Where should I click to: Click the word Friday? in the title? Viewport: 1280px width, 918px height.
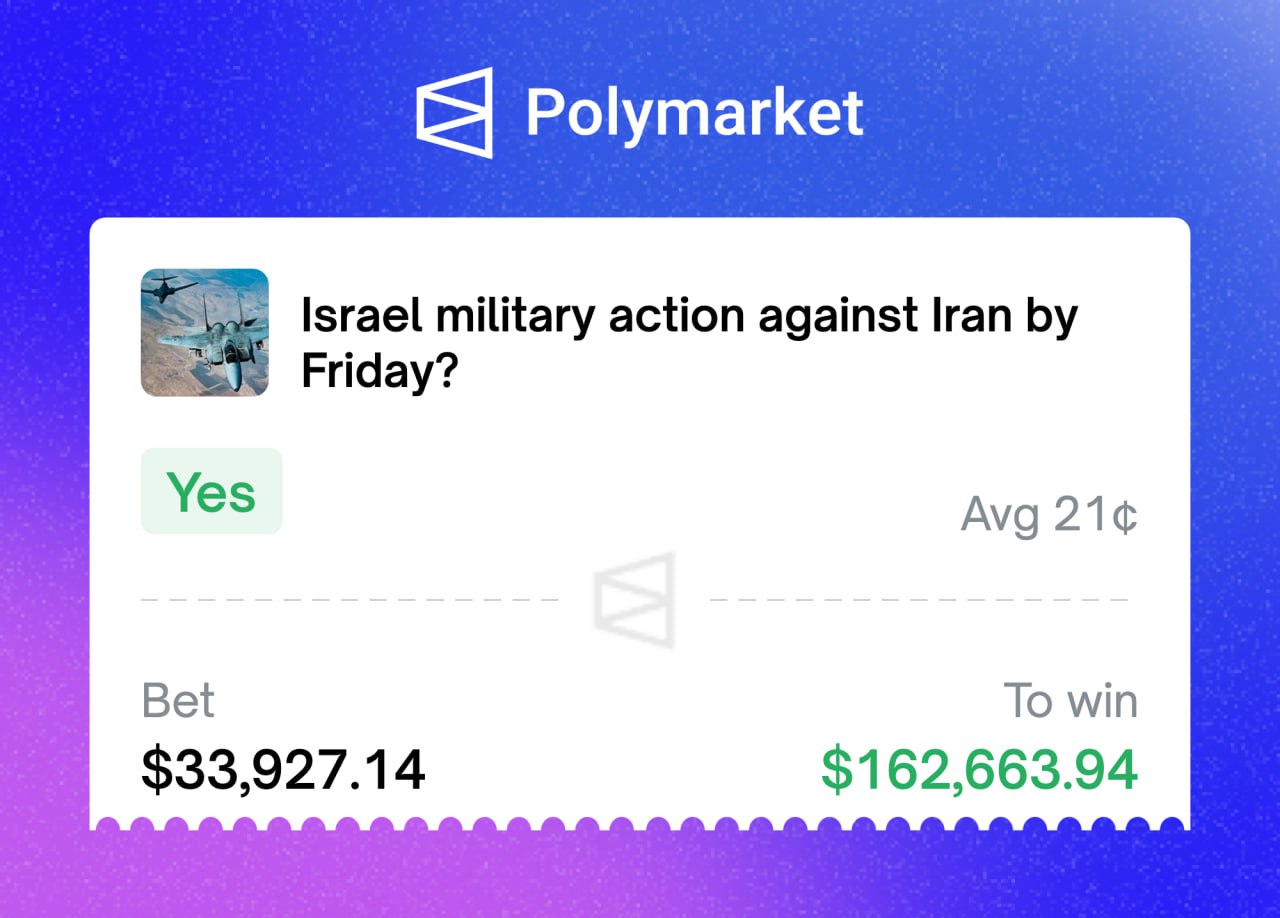point(379,371)
